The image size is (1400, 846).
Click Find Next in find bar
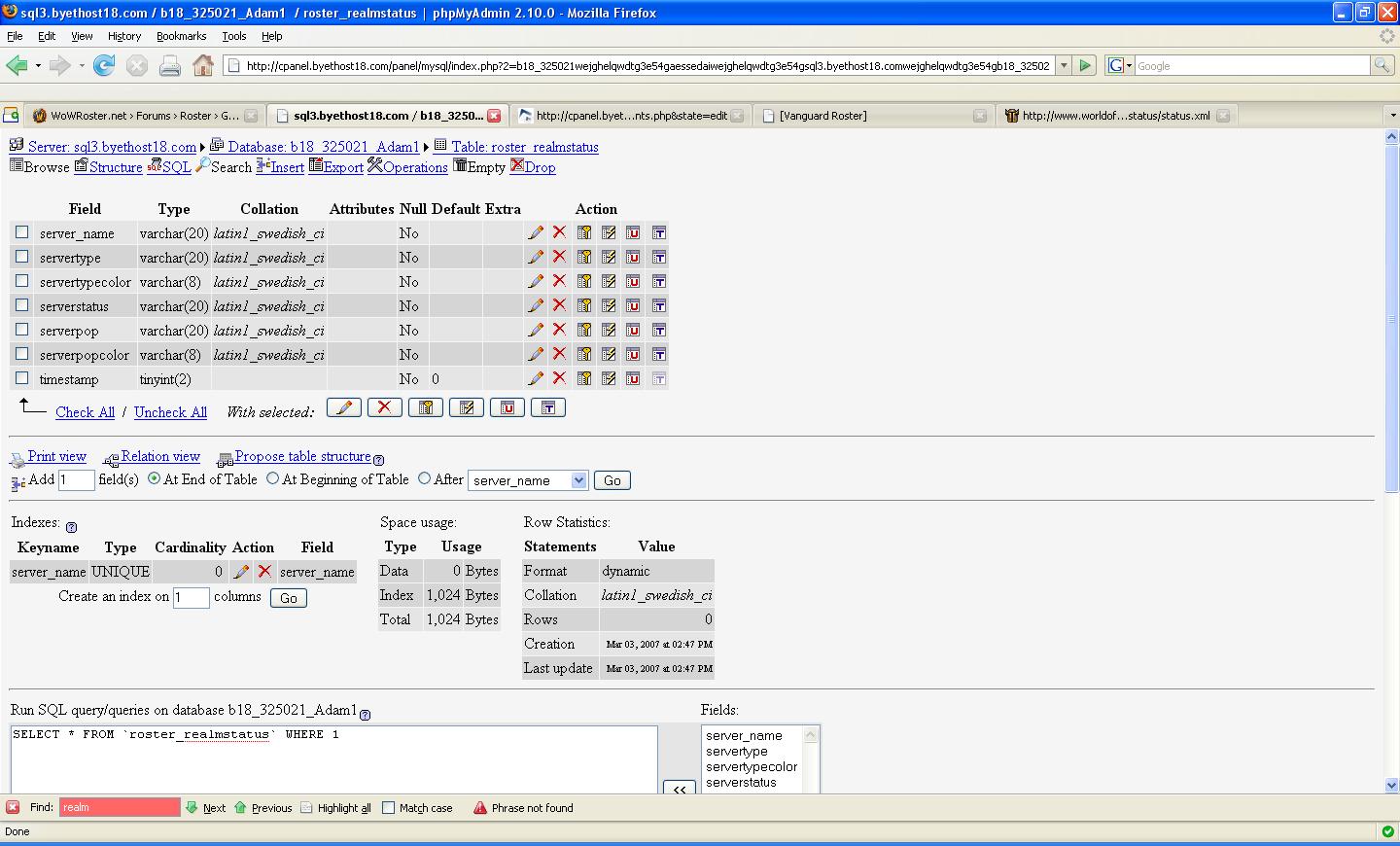coord(206,807)
